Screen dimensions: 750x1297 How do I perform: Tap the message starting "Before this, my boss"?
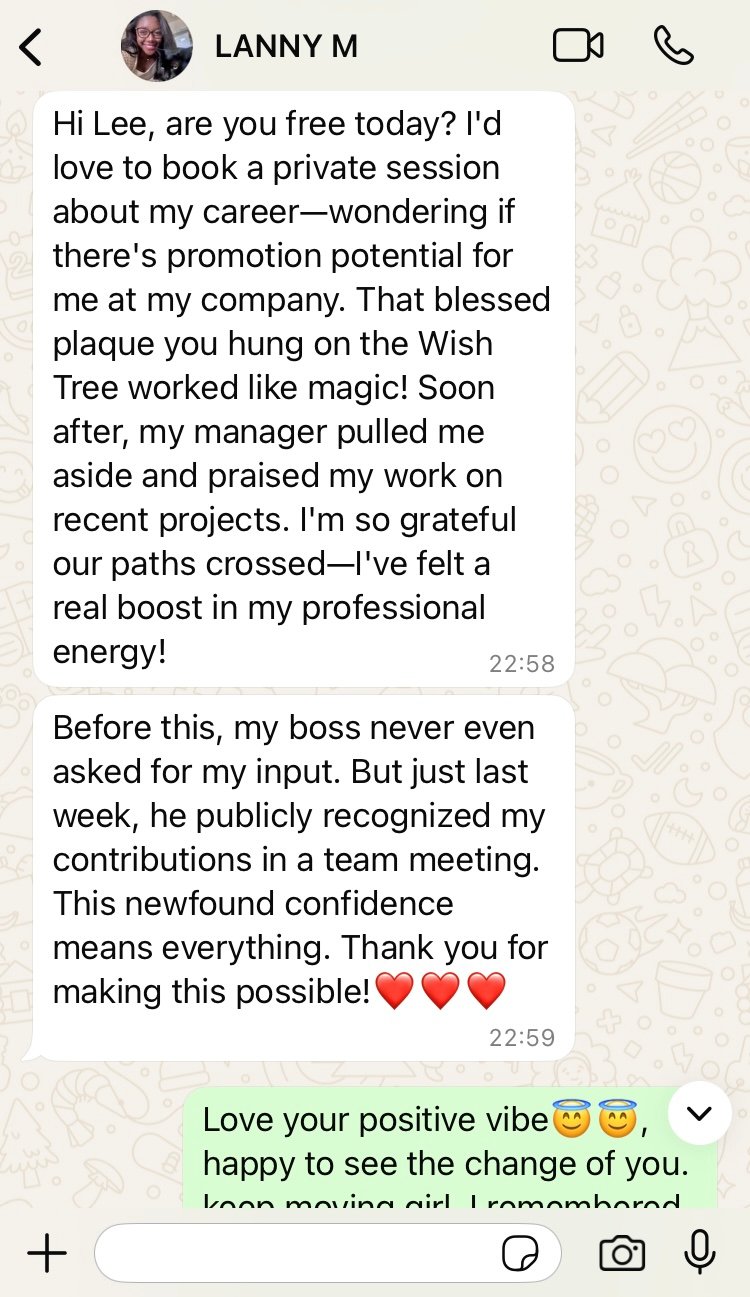(x=300, y=860)
